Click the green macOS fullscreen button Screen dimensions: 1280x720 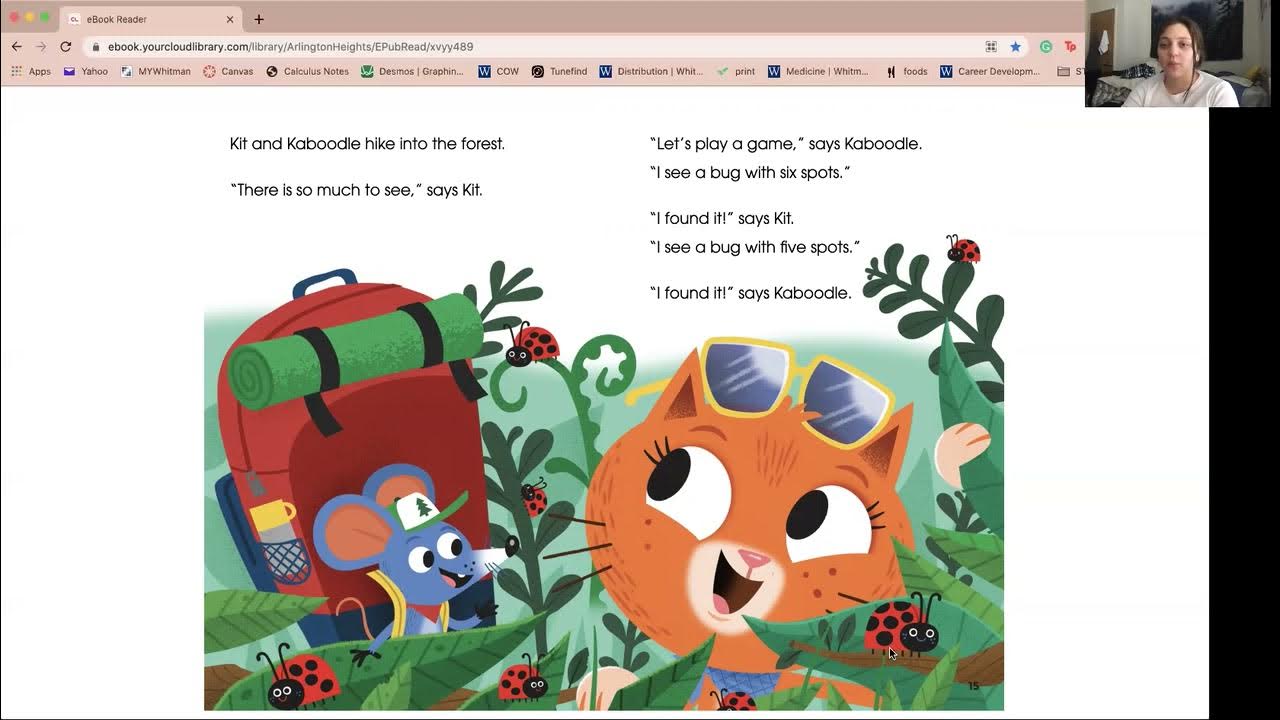click(44, 18)
